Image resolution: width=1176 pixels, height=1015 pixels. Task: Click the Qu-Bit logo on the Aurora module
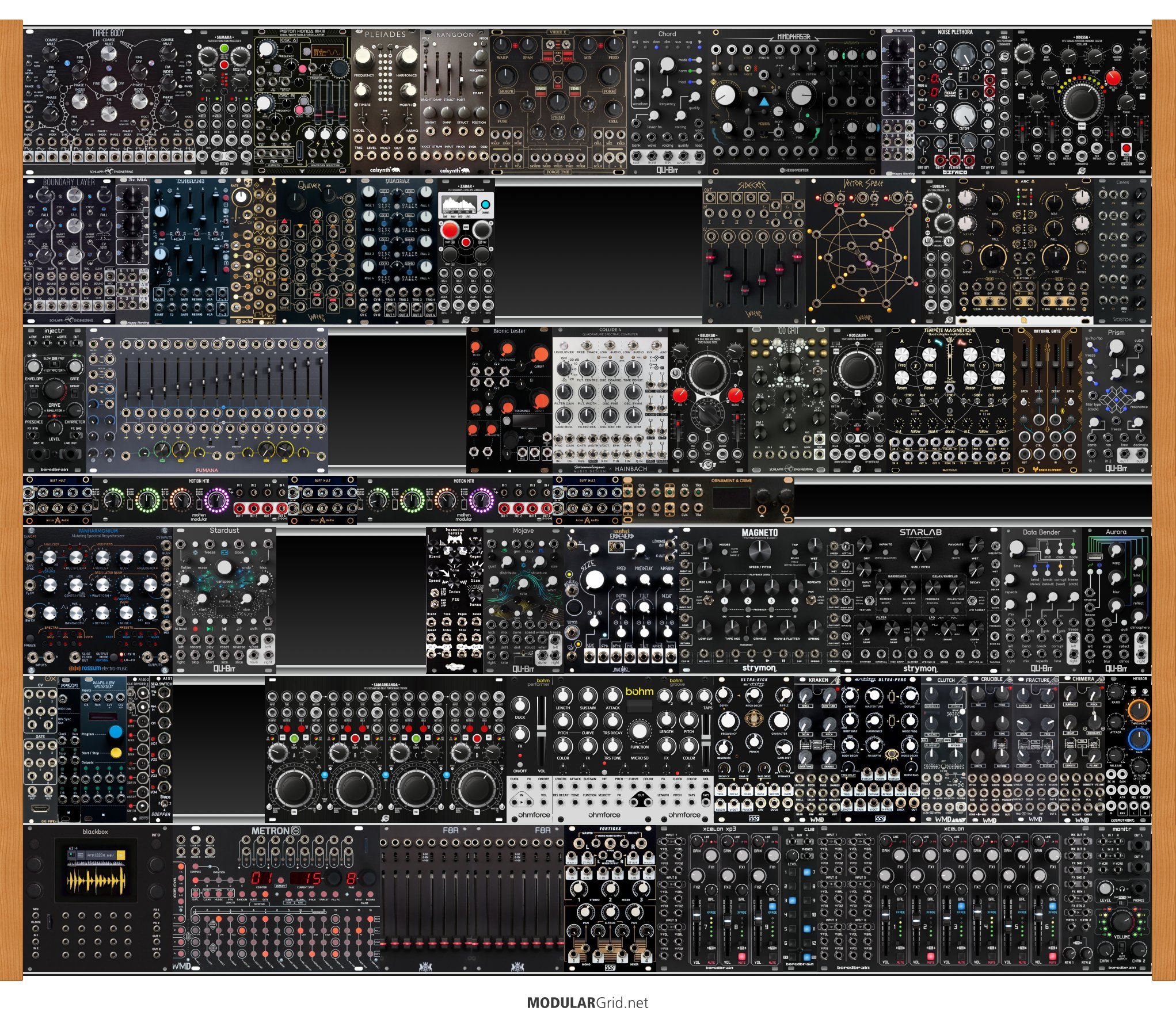coord(1116,669)
